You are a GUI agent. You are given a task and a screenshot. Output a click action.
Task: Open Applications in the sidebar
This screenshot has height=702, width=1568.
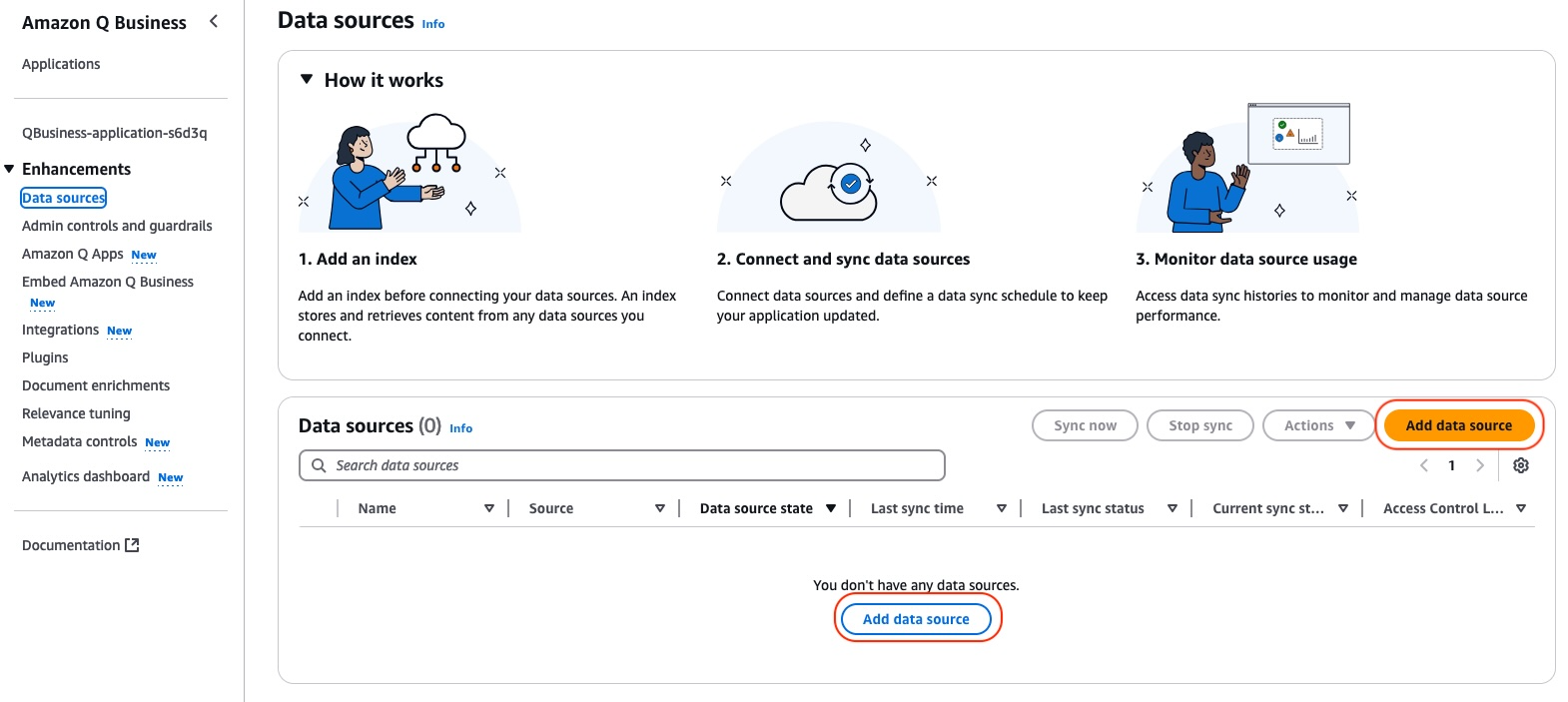click(61, 64)
